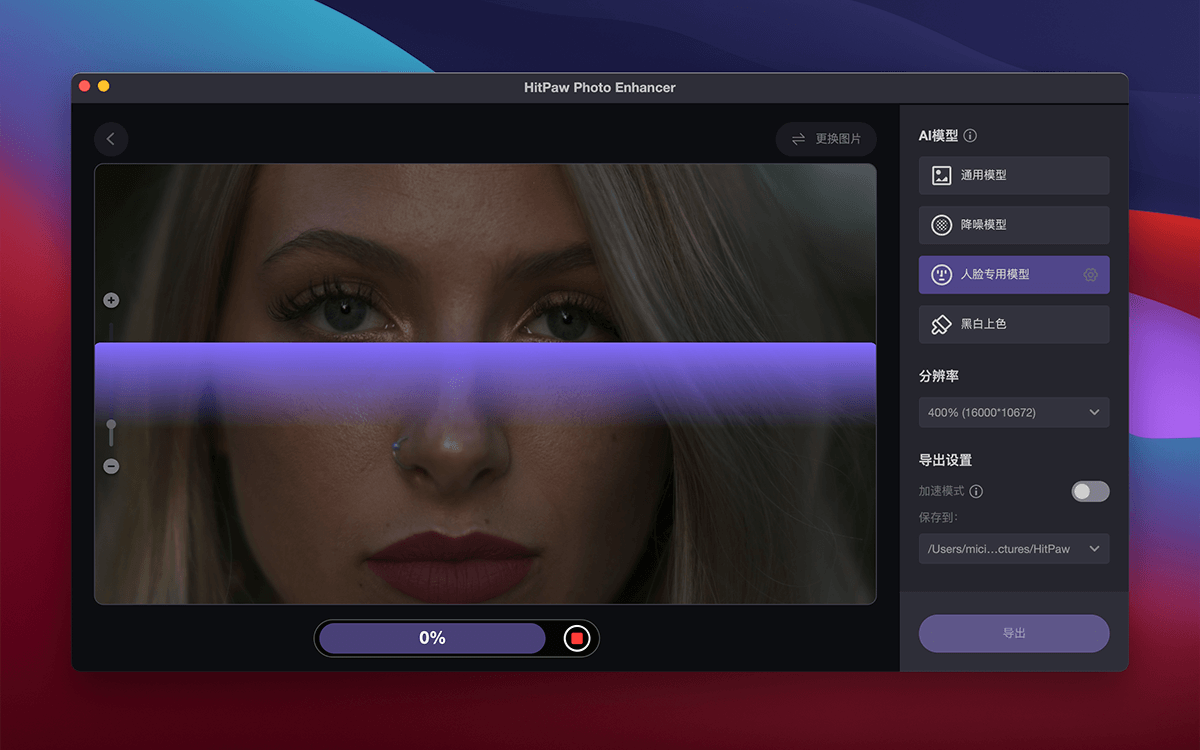Click the 人脸专用模型 face icon
This screenshot has width=1200, height=750.
coord(941,274)
